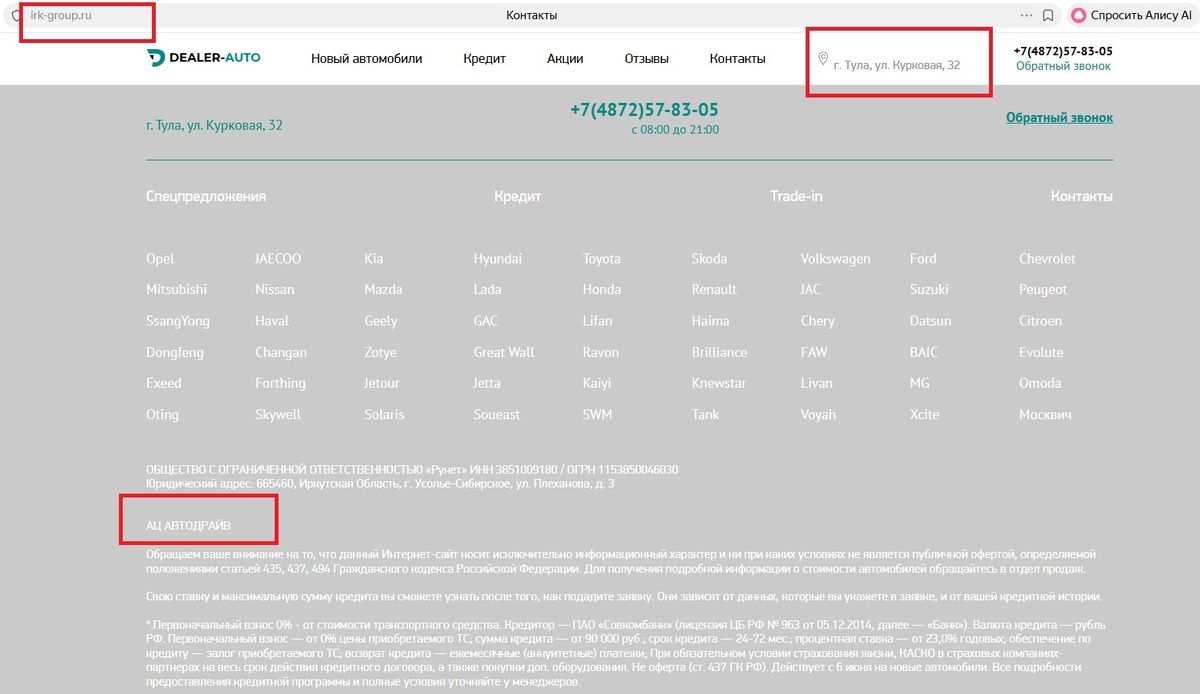Image resolution: width=1200 pixels, height=694 pixels.
Task: Click the location pin icon near address
Action: tap(823, 59)
